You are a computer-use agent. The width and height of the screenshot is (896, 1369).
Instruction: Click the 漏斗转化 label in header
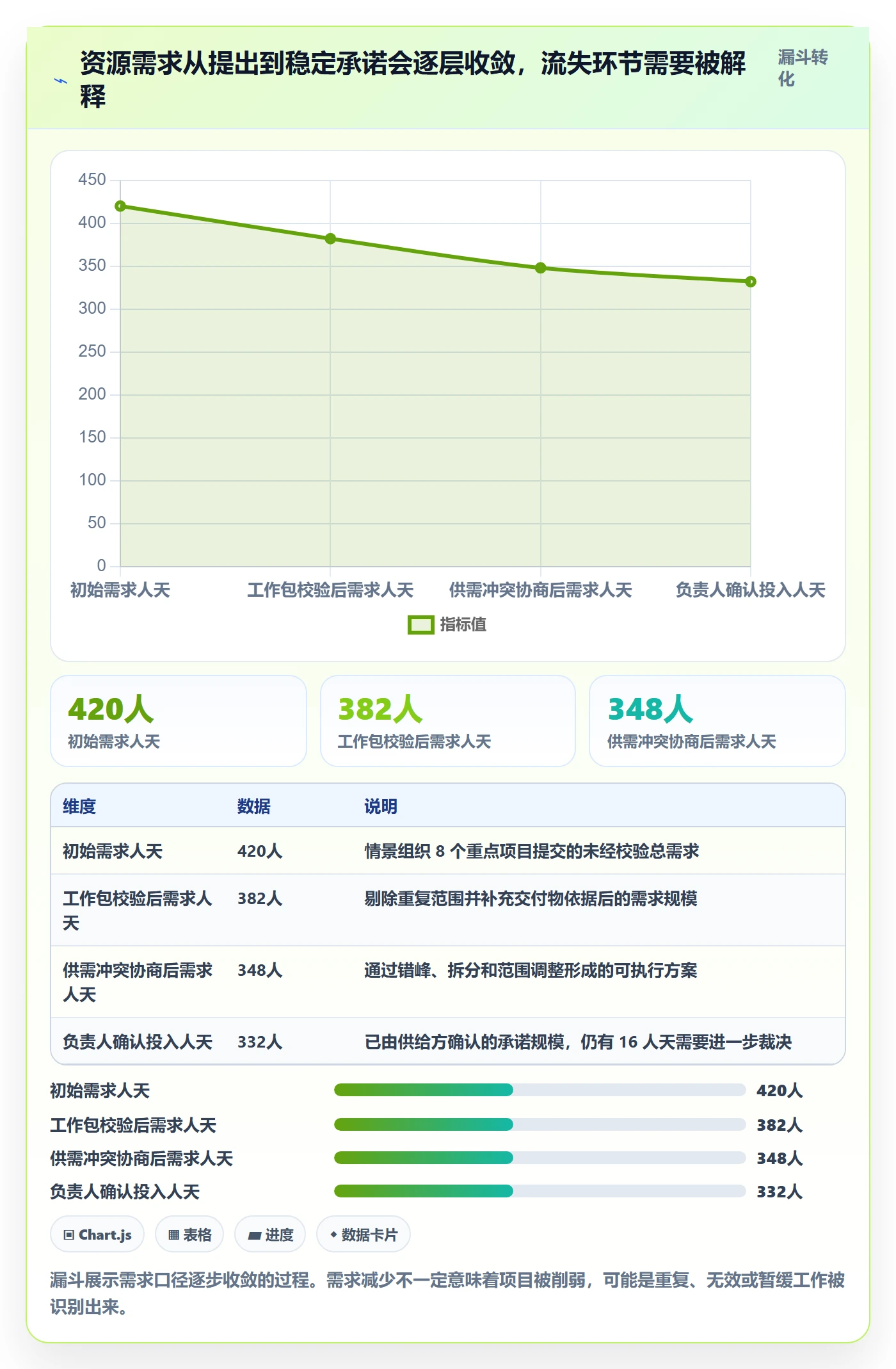click(x=803, y=68)
